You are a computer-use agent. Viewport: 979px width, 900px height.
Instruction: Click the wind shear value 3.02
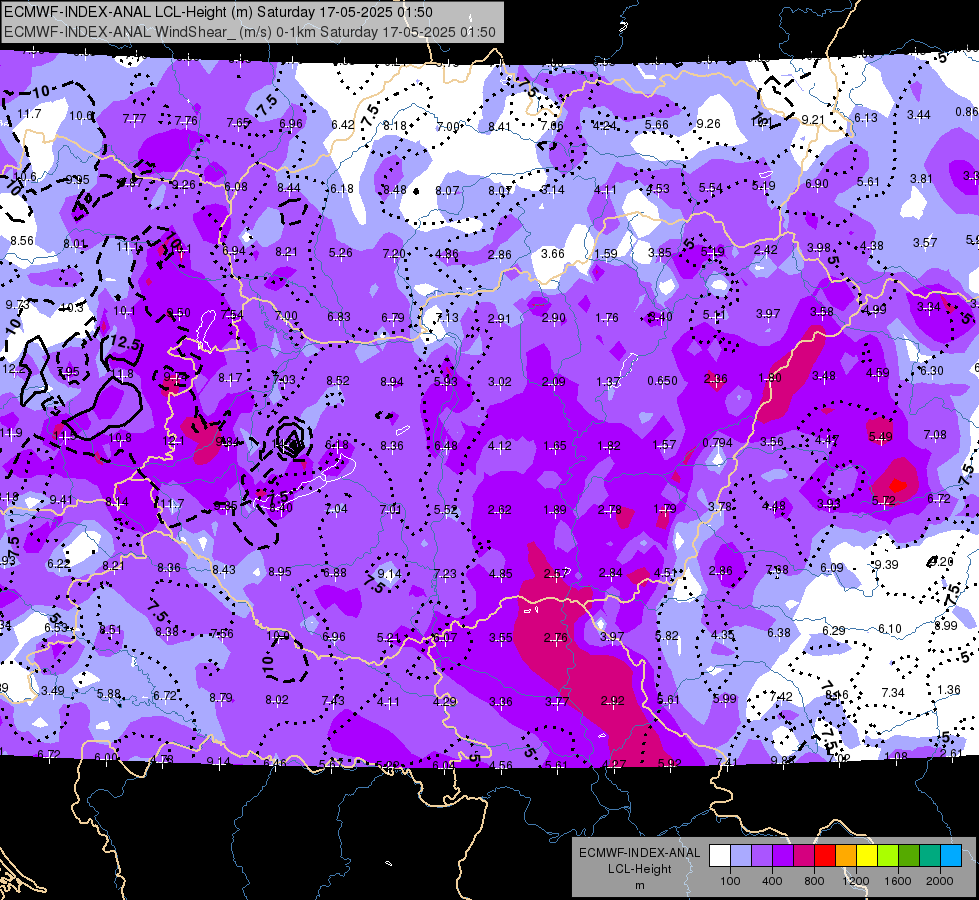tap(499, 382)
